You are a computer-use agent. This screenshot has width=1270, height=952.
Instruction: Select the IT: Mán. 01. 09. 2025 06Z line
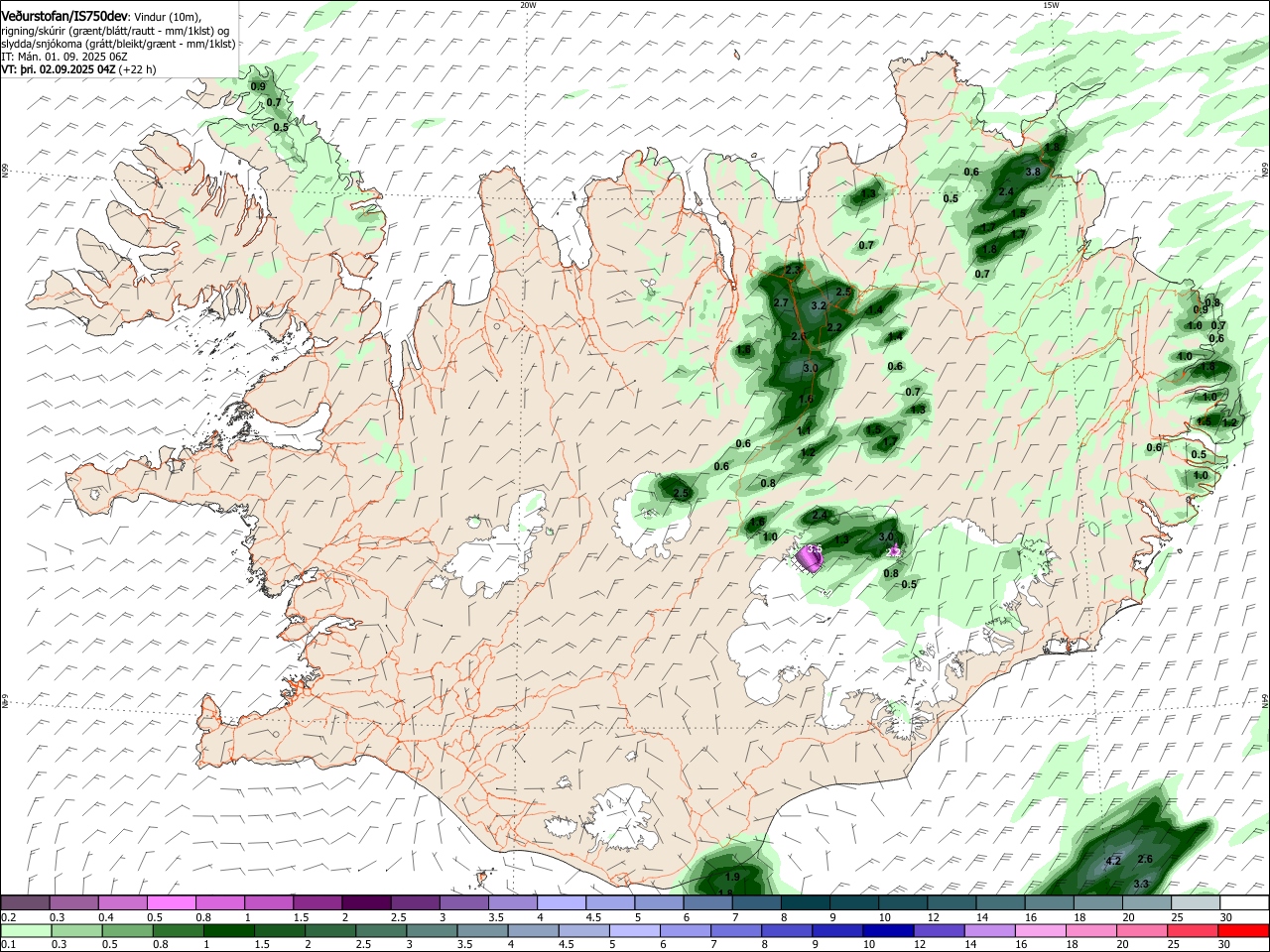64,58
